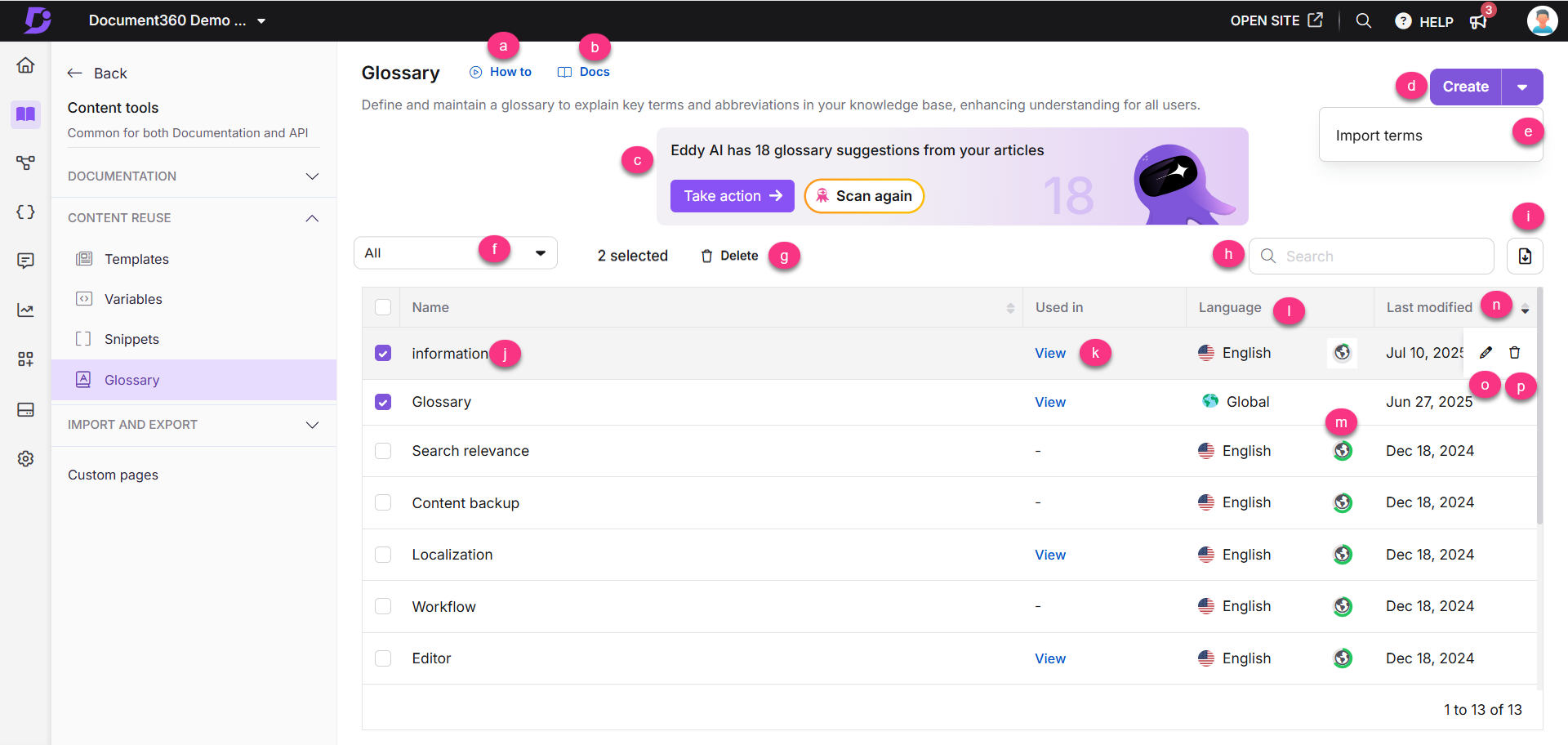Select Import terms from the Create menu
Image resolution: width=1568 pixels, height=745 pixels.
1431,136
